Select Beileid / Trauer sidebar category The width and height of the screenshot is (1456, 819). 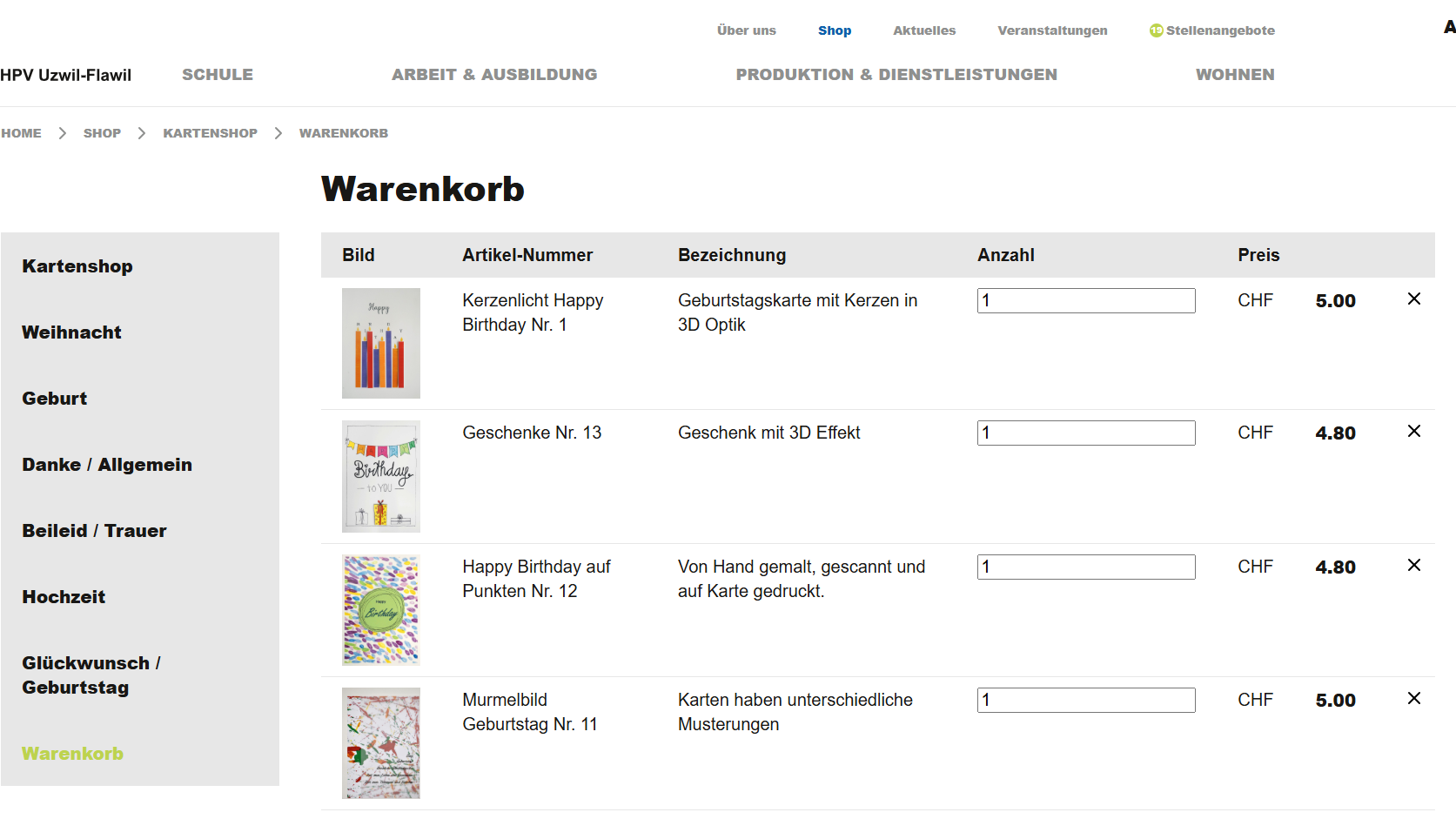(x=94, y=531)
